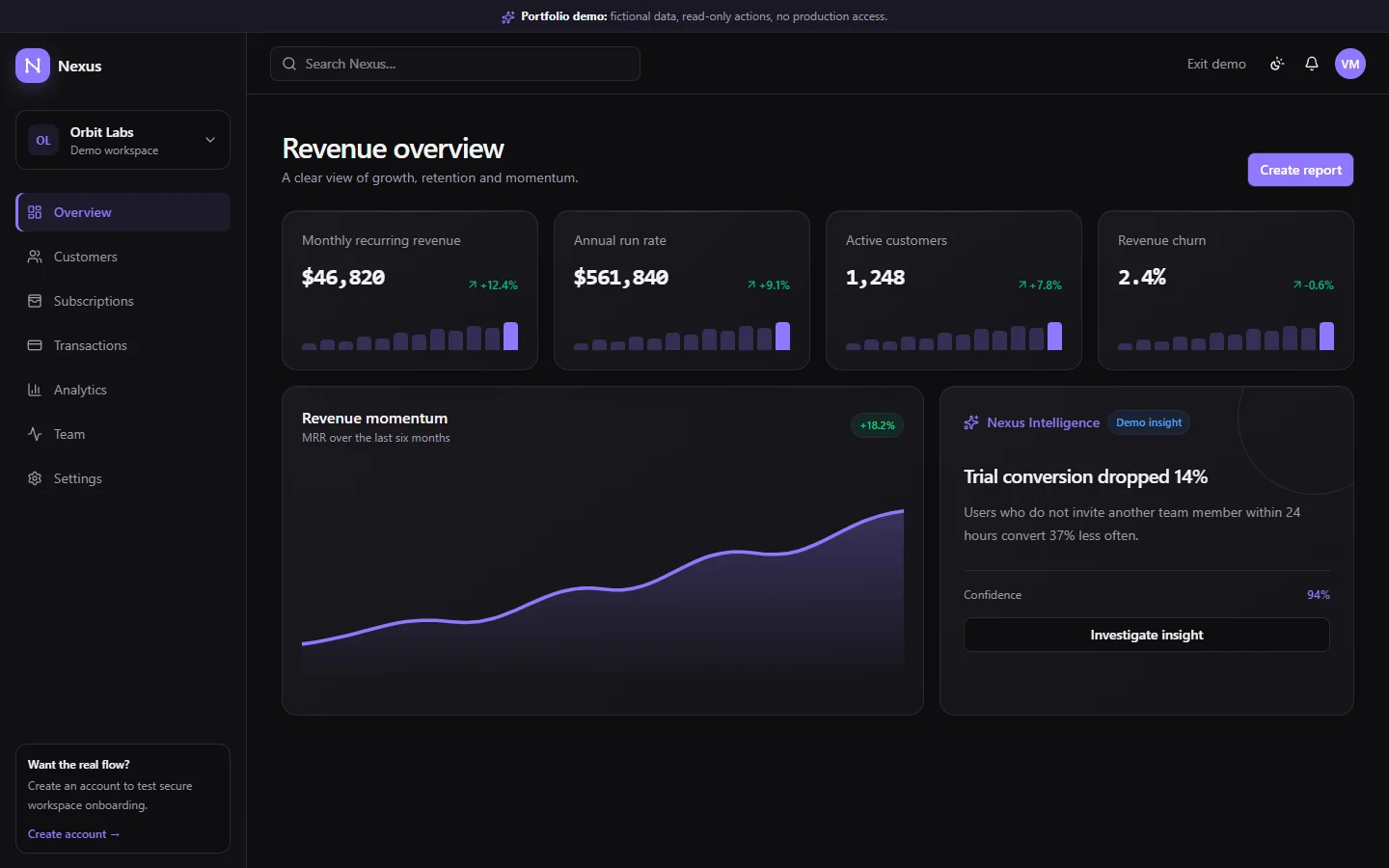Click the Active customers value 1,248
This screenshot has height=868, width=1389.
875,278
